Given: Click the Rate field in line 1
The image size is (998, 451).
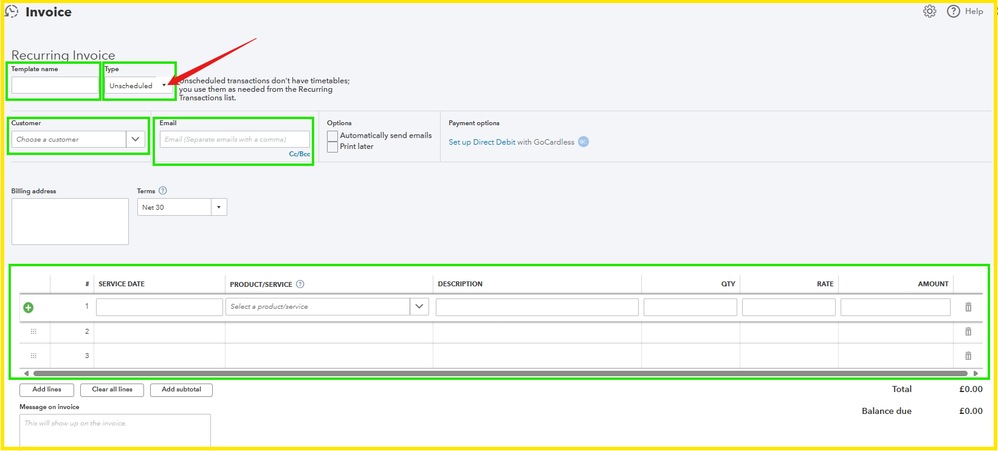Looking at the screenshot, I should click(x=789, y=307).
